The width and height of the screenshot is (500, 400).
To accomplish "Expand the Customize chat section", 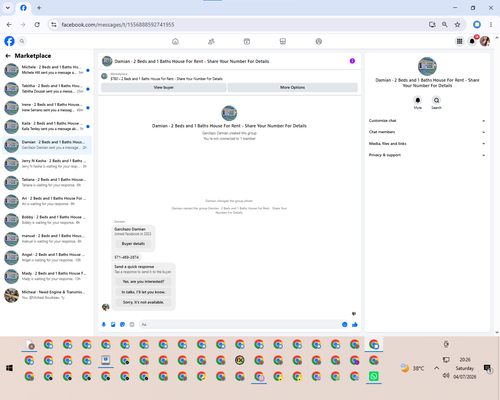I will (x=427, y=121).
